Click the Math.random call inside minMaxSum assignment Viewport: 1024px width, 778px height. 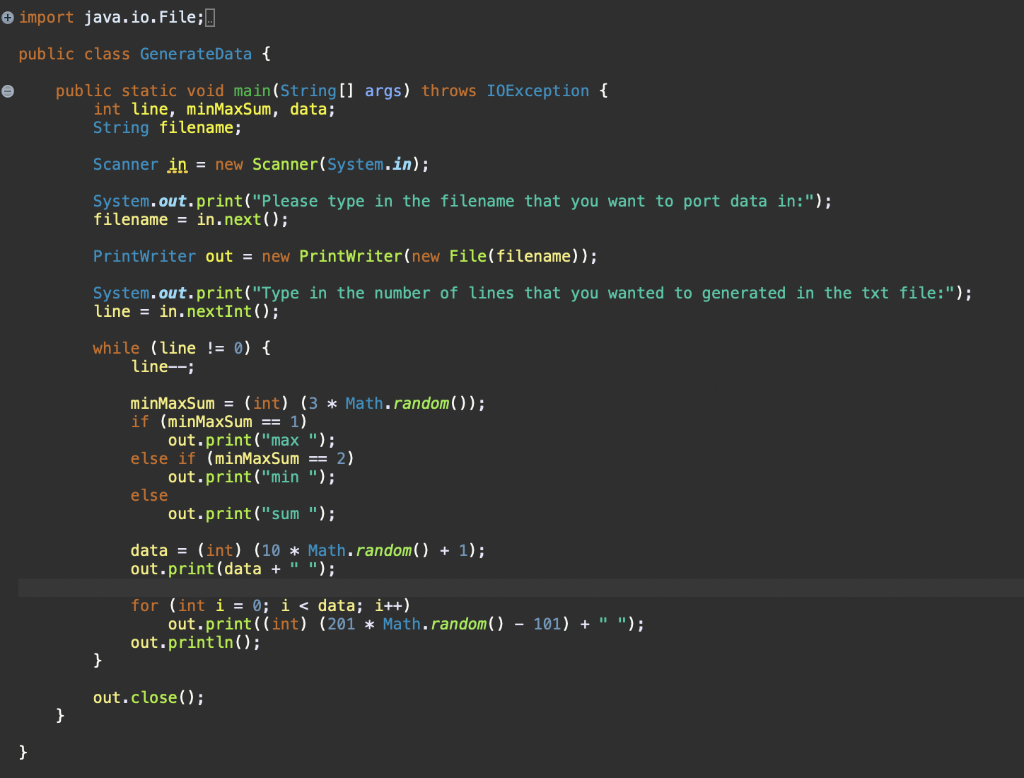pos(398,403)
